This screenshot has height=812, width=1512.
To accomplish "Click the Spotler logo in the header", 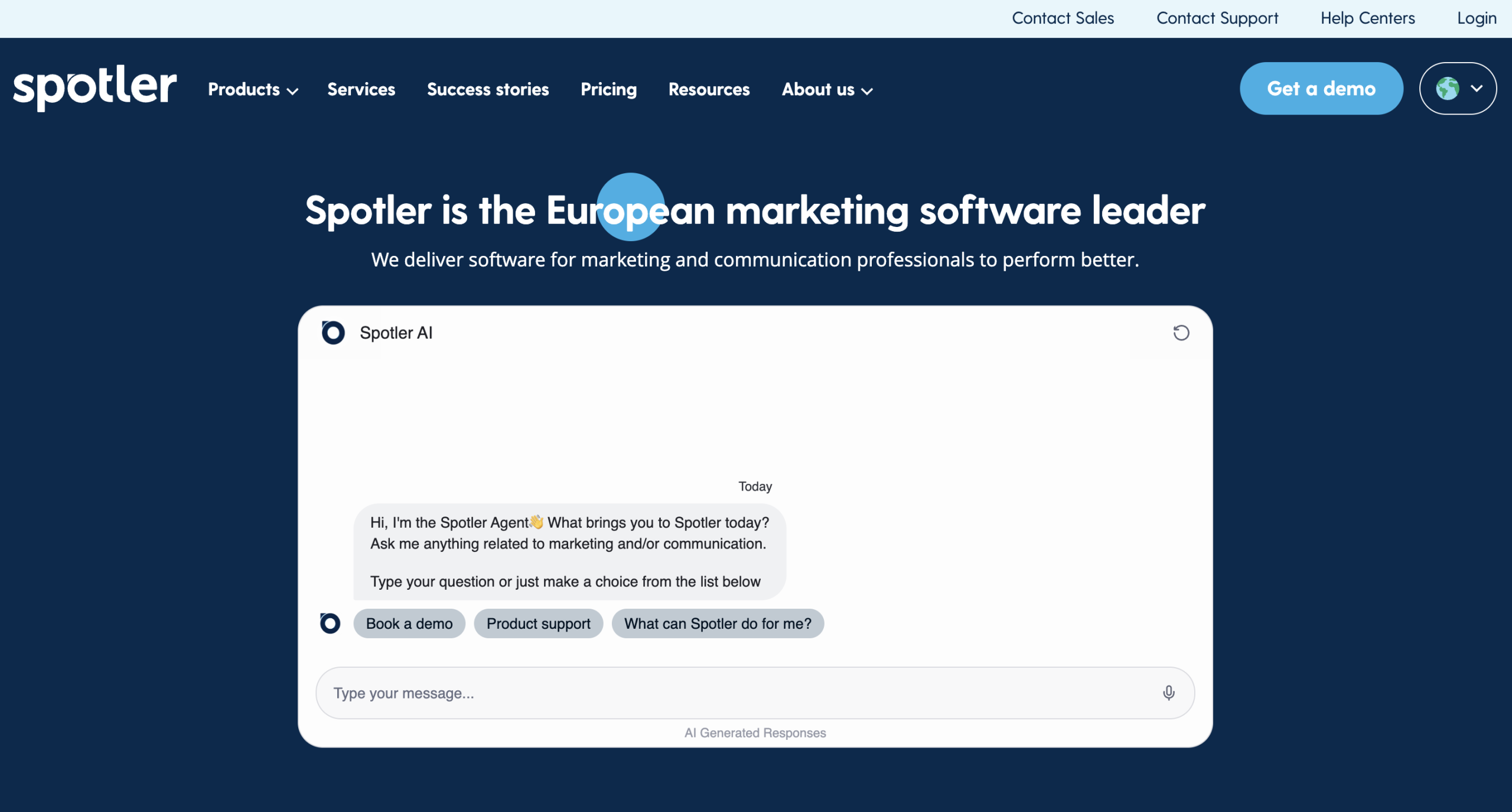I will 94,87.
